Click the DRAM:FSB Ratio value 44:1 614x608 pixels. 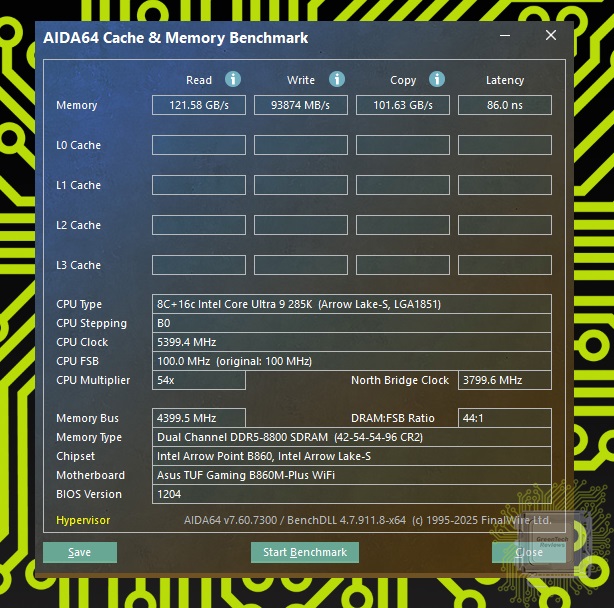(505, 418)
